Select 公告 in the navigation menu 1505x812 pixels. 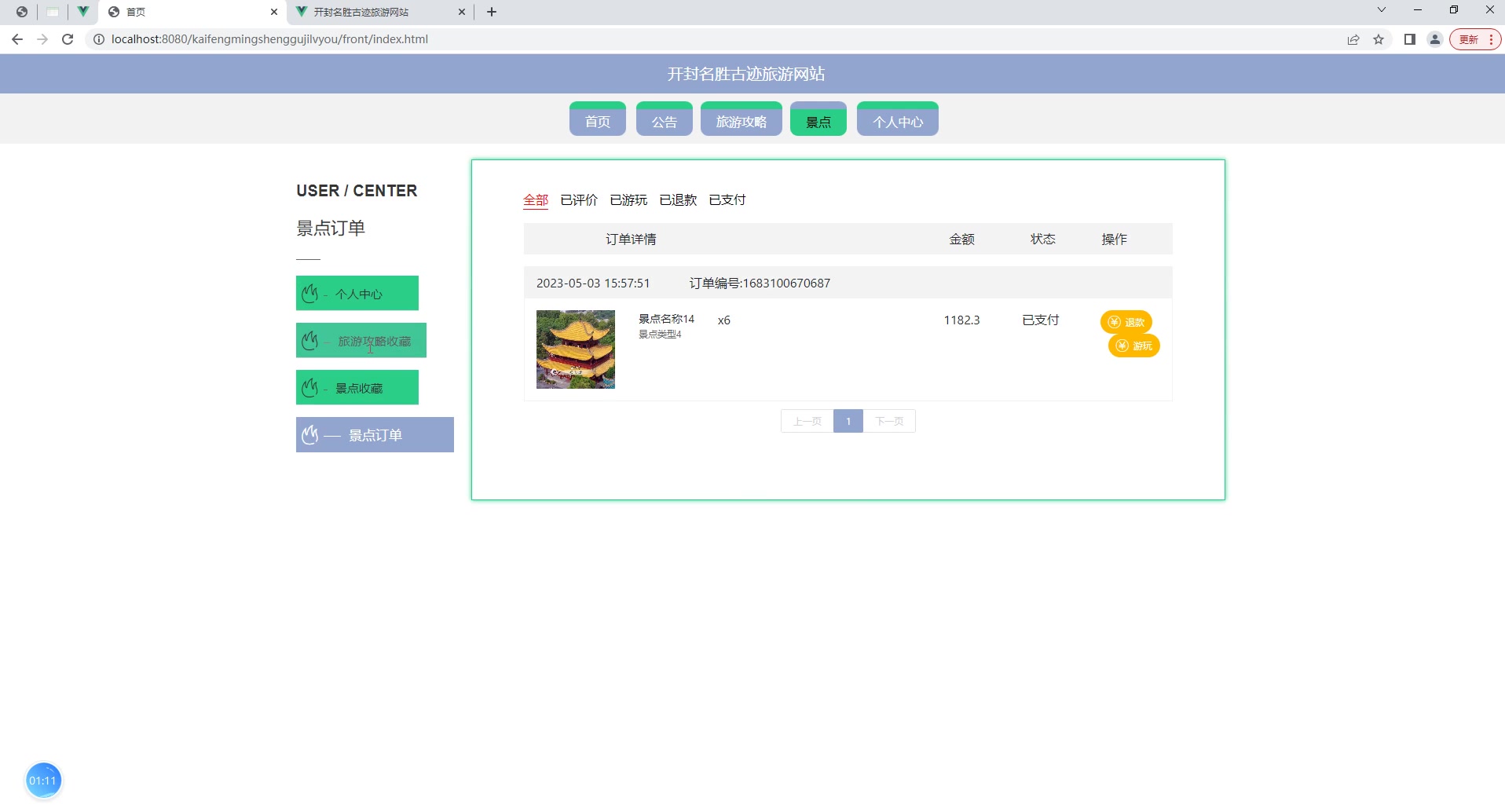[664, 119]
